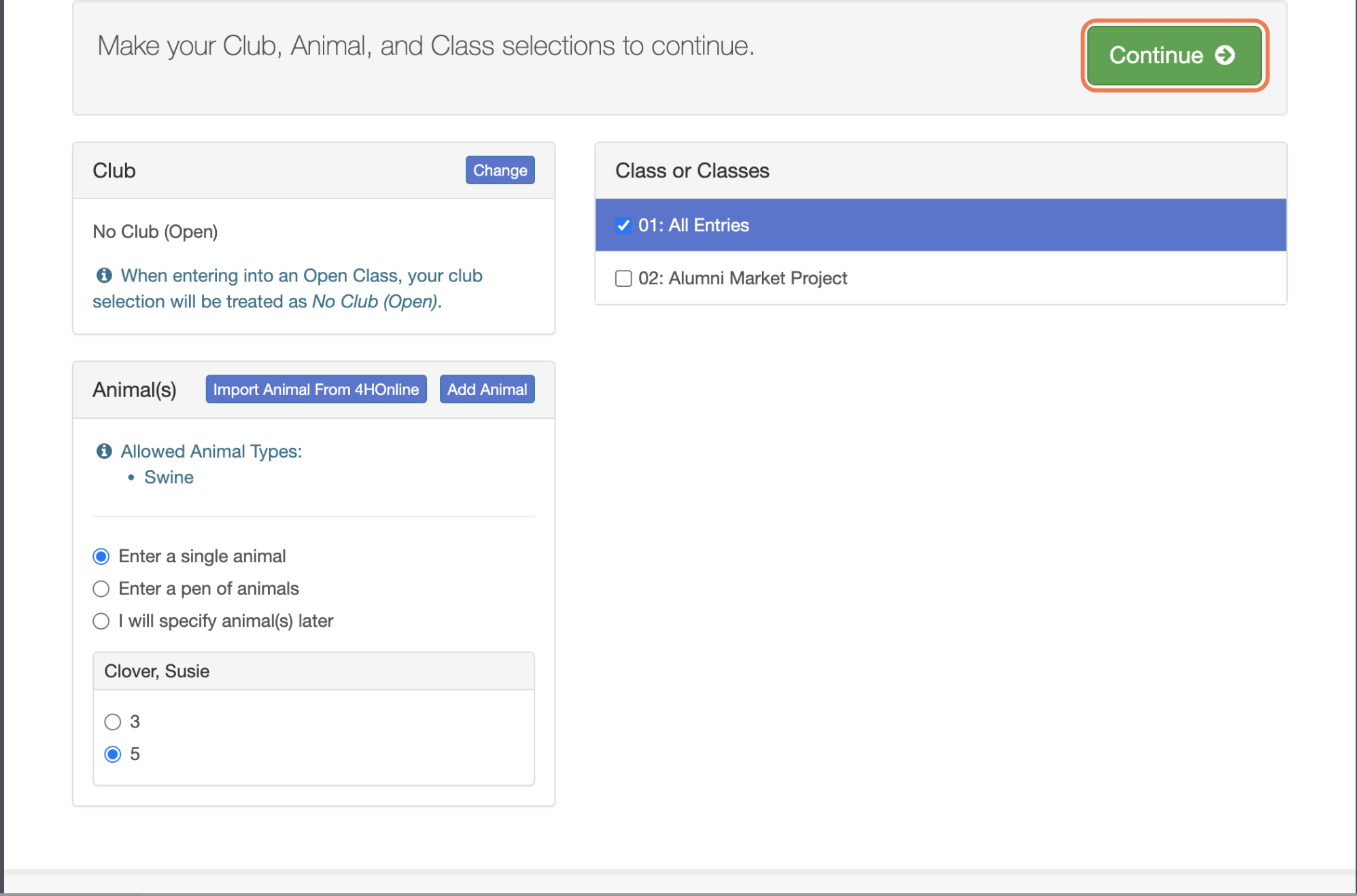This screenshot has width=1357, height=896.
Task: Click the info icon beside Allowed Animal Types
Action: pos(104,451)
